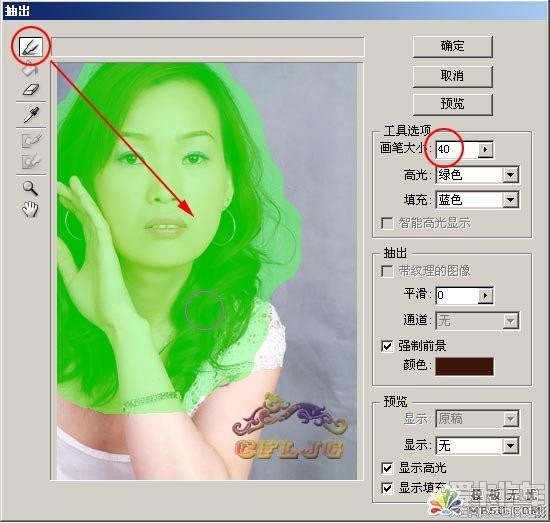The width and height of the screenshot is (550, 523).
Task: Enable 智能高光显示 checkbox
Action: [387, 223]
